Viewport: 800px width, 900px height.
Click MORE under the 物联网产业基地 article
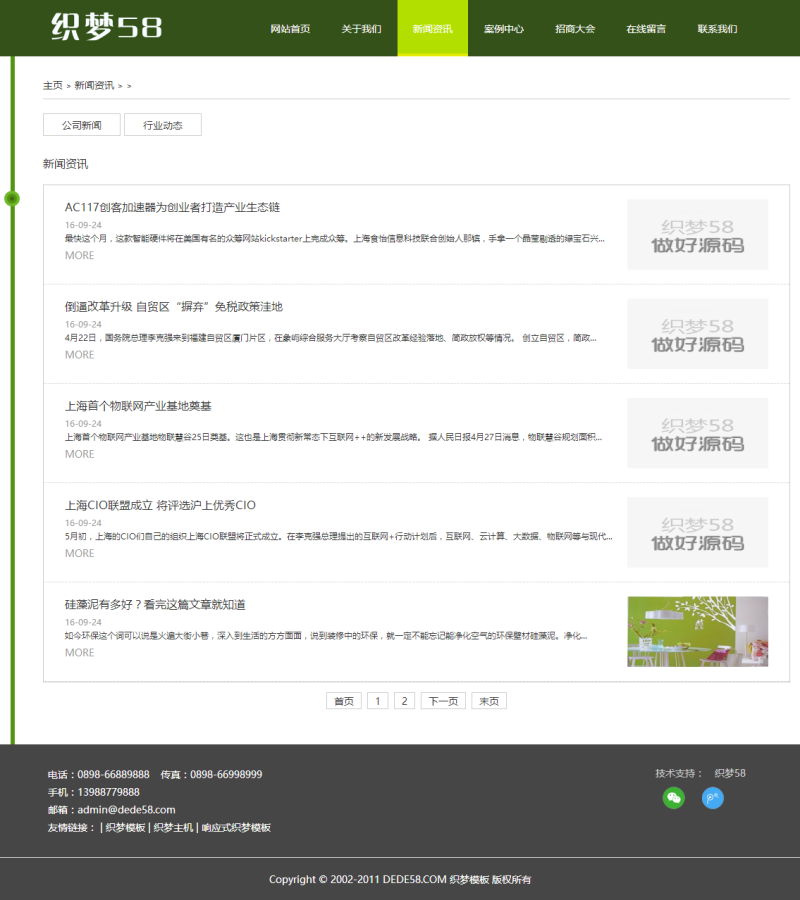click(x=79, y=454)
